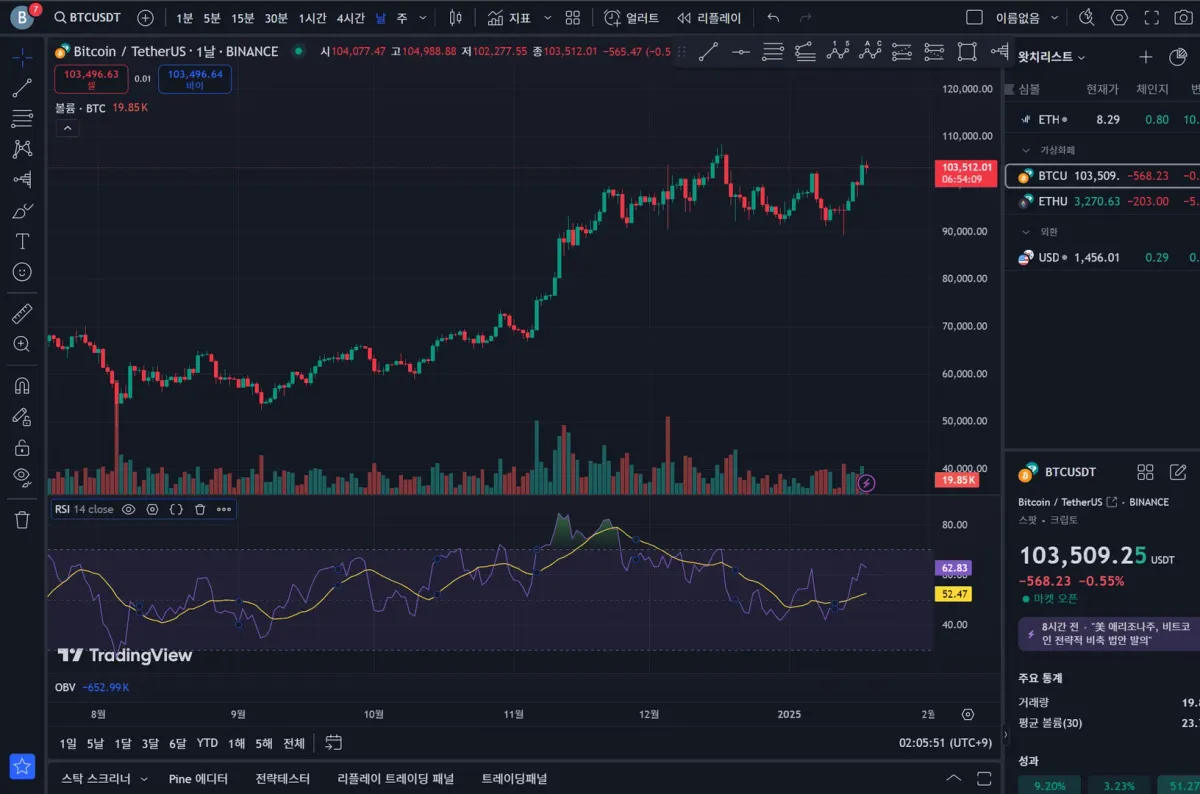The width and height of the screenshot is (1200, 794).
Task: Select the text annotation tool
Action: tap(21, 241)
